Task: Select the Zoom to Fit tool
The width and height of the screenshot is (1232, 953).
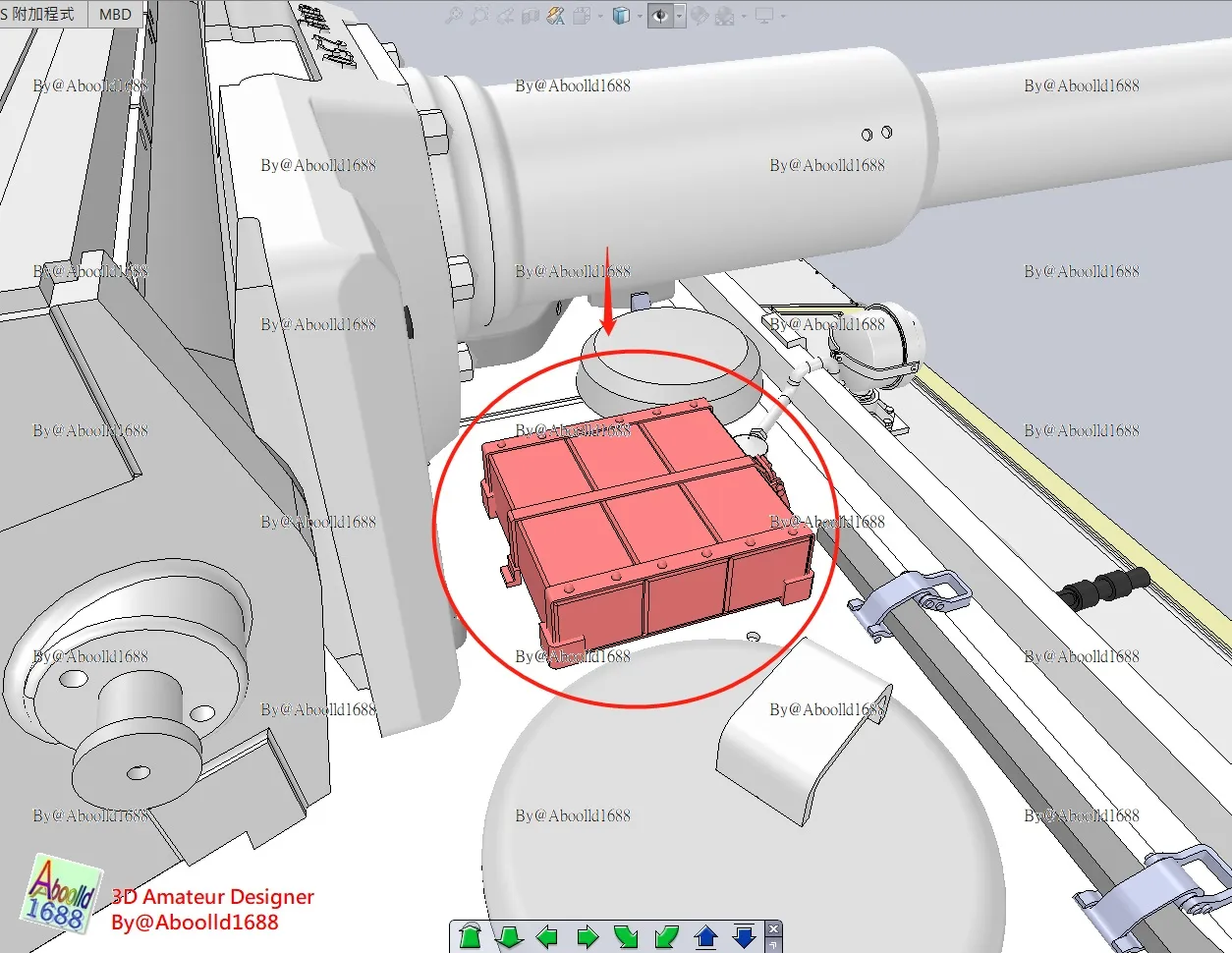Action: click(454, 17)
